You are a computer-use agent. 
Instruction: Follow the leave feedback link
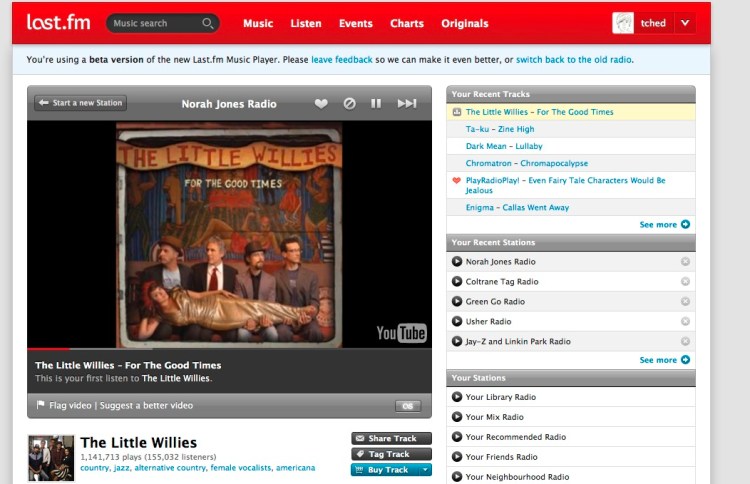(342, 60)
